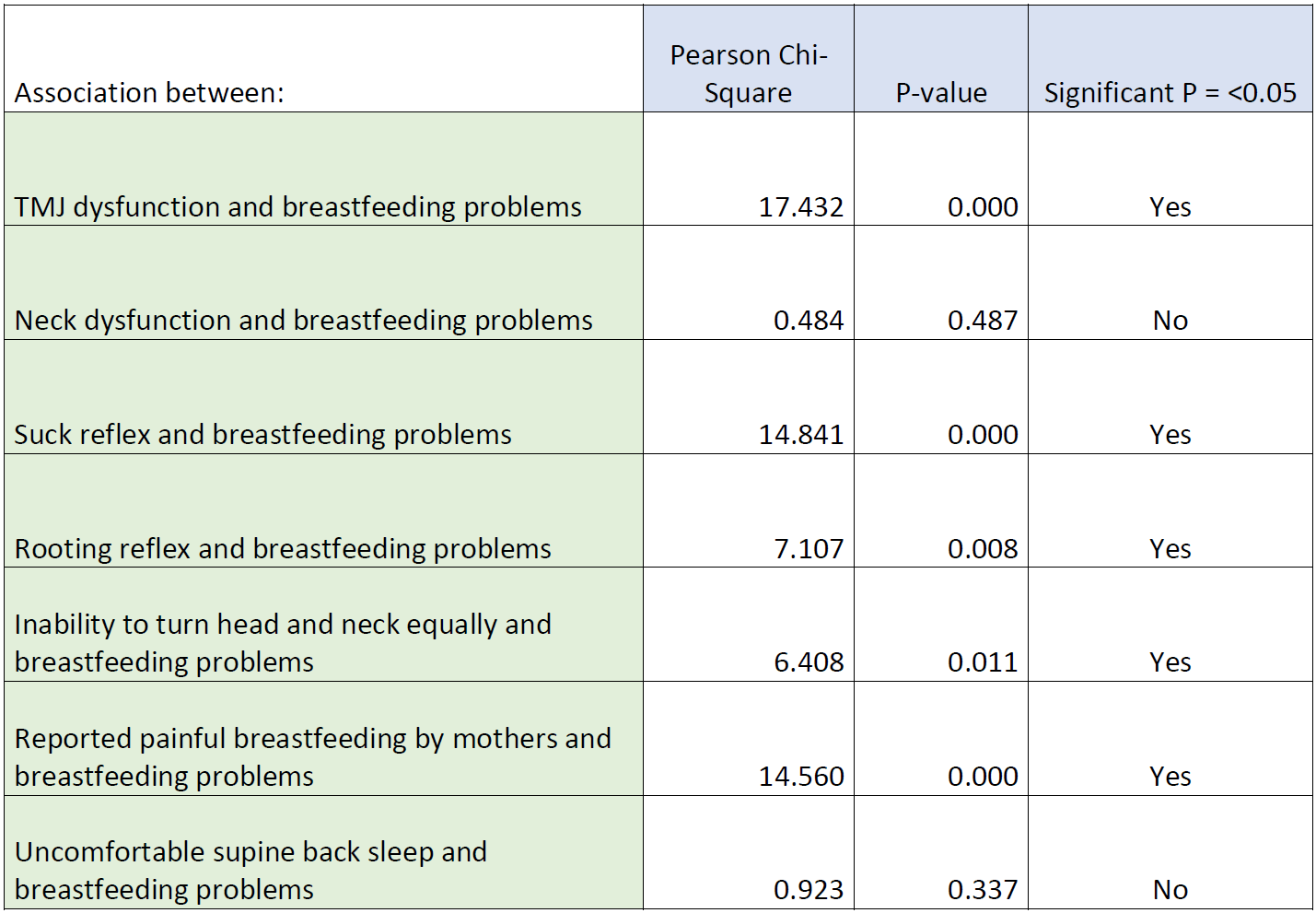
Task: Click the Rooting reflex row label
Action: pyautogui.click(x=283, y=549)
